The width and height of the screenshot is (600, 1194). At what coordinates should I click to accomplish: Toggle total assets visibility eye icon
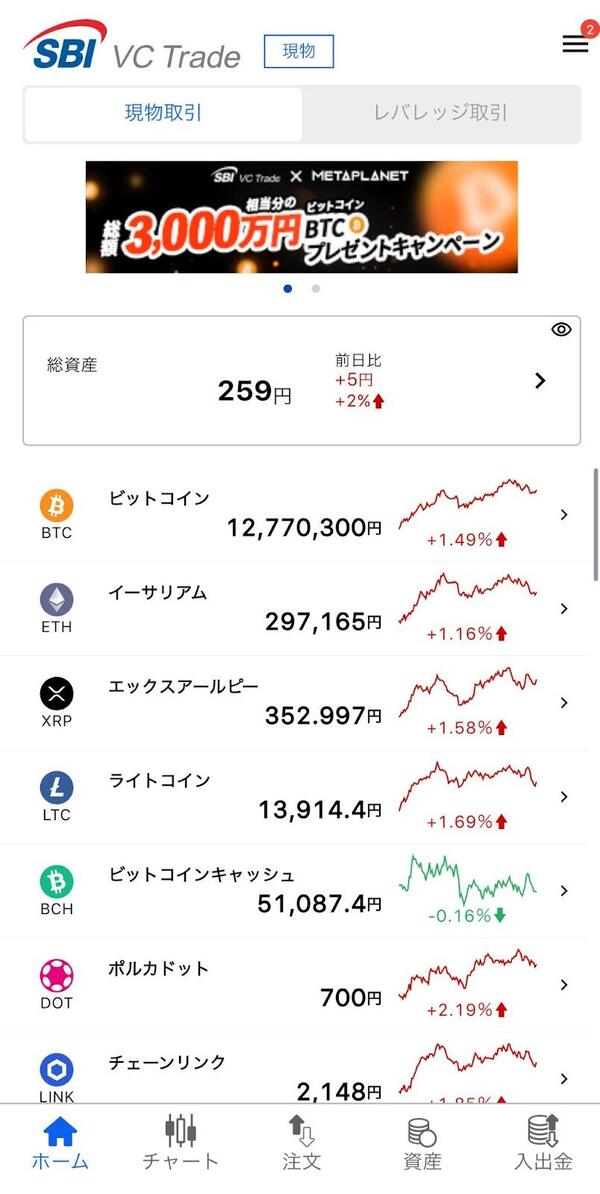pyautogui.click(x=561, y=329)
